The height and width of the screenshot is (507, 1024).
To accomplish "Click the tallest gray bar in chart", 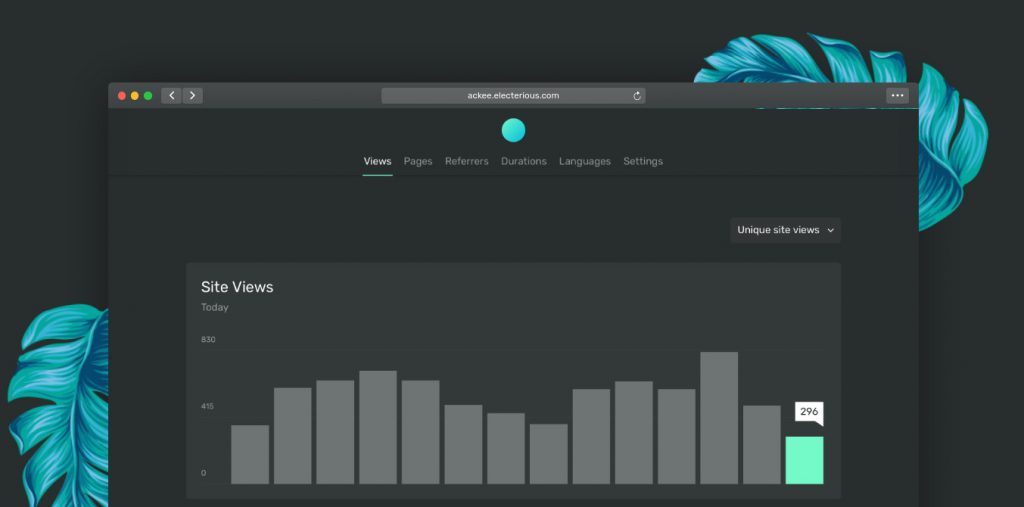I will [x=719, y=418].
